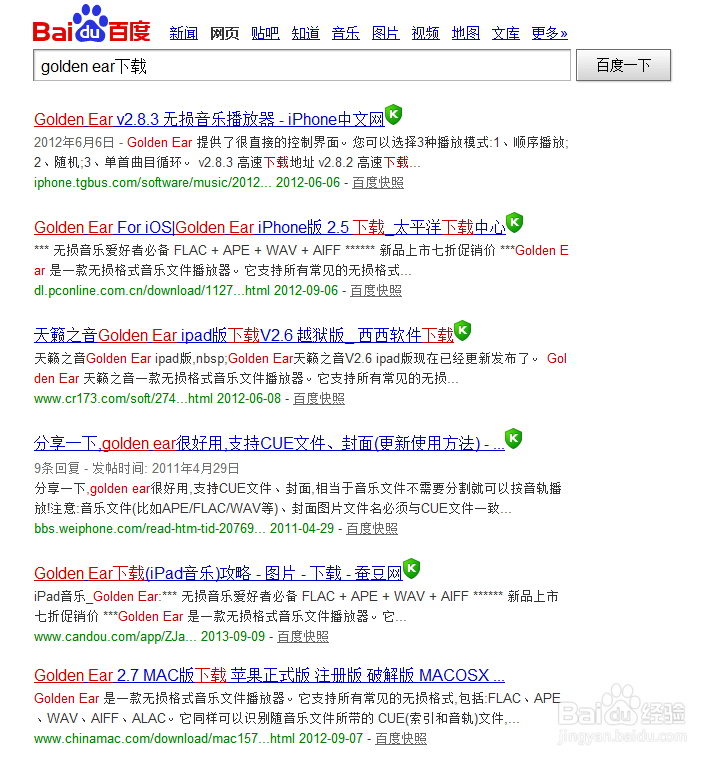Open Golden Ear v2.8.3 无损音乐播放器 result
The height and width of the screenshot is (762, 728).
(x=209, y=119)
